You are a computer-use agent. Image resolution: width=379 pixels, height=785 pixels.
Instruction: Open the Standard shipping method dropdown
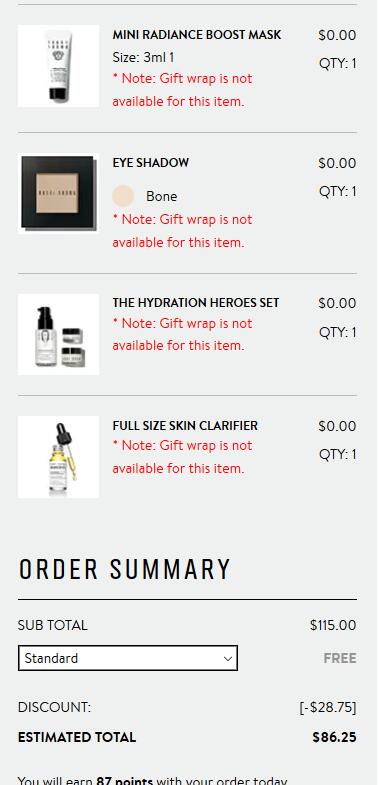128,658
